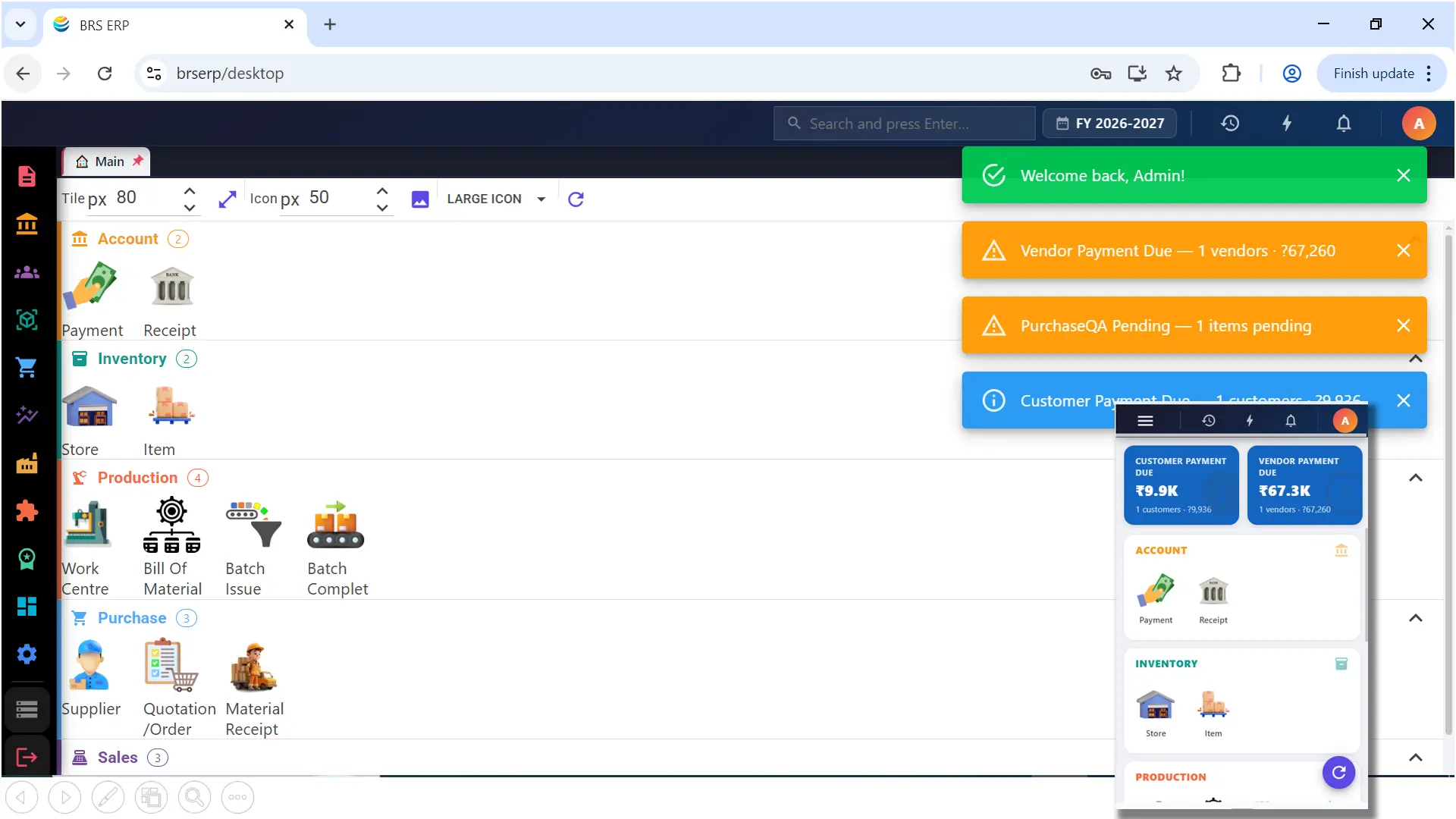Dismiss the Vendor Payment Due notification

pyautogui.click(x=1404, y=250)
